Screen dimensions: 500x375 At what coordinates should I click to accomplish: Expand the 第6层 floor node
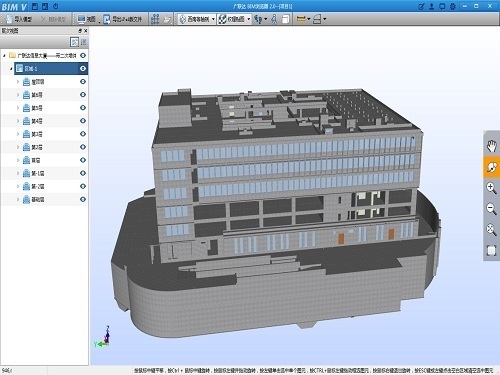tap(18, 95)
